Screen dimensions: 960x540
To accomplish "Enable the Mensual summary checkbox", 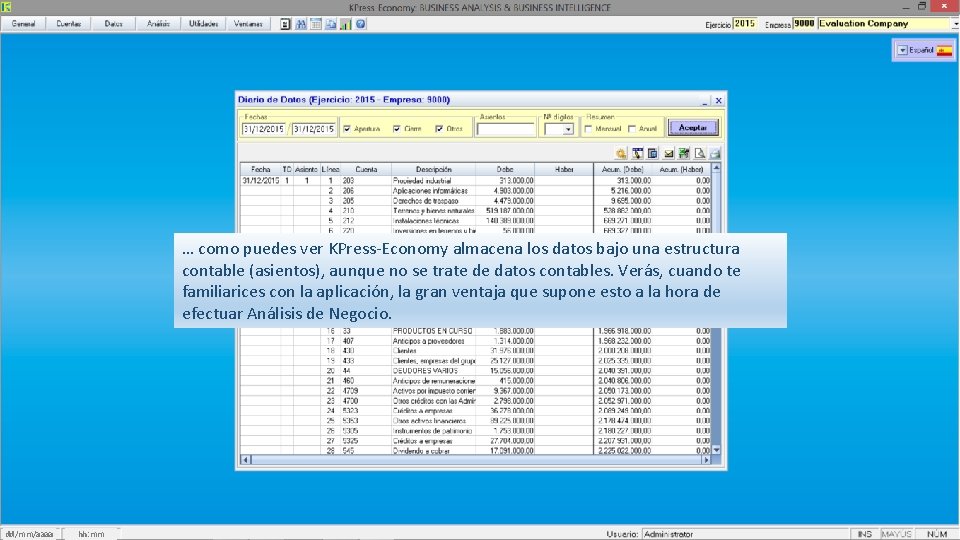I will [x=588, y=129].
